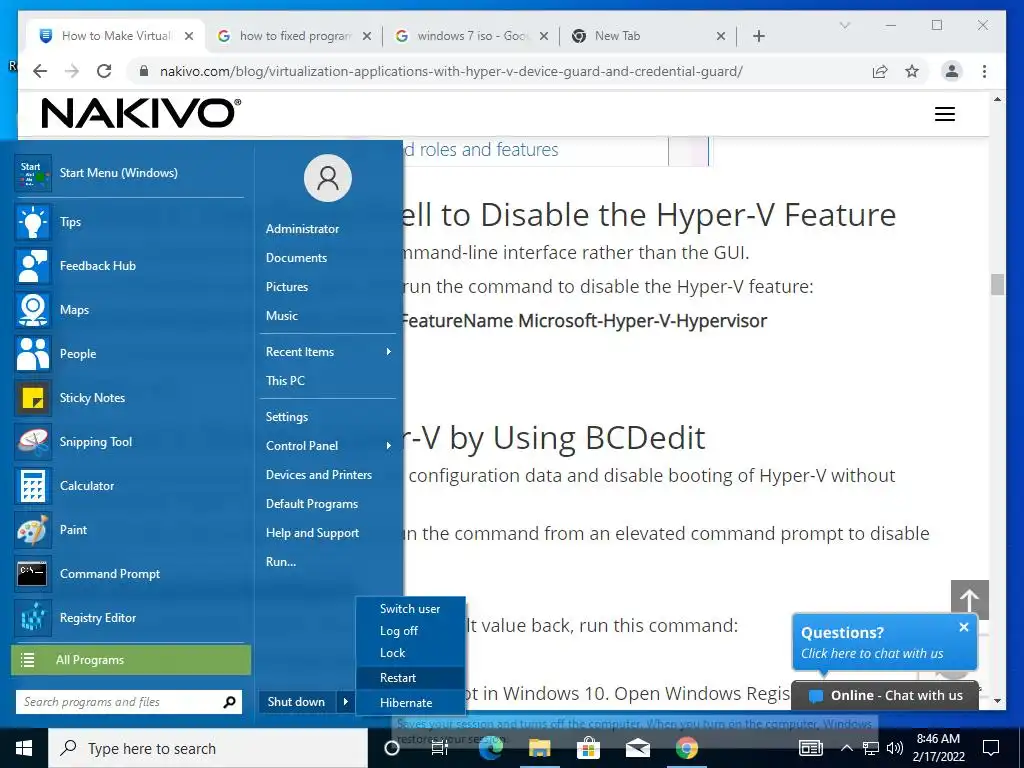Open Registry Editor icon
This screenshot has height=768, width=1024.
(33, 618)
